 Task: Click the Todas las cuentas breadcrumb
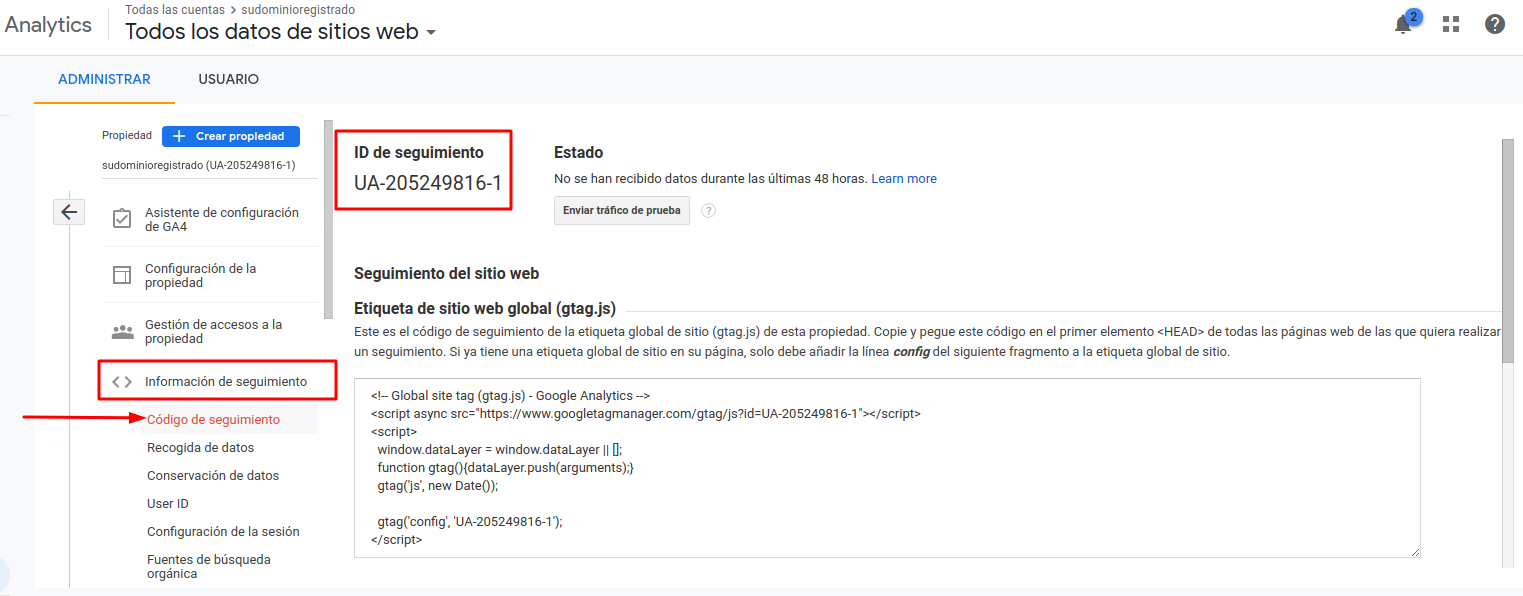pos(174,10)
